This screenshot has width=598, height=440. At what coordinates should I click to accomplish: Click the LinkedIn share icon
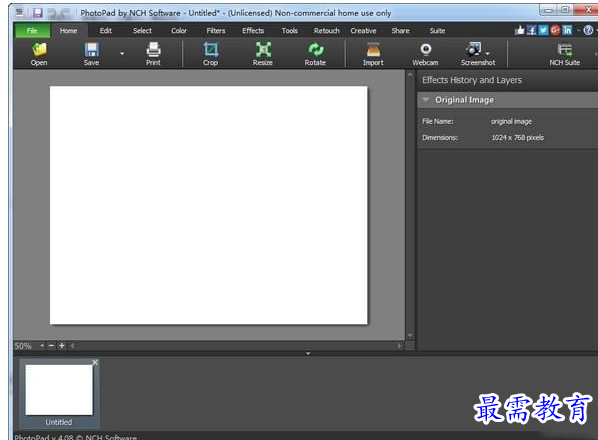(x=567, y=30)
